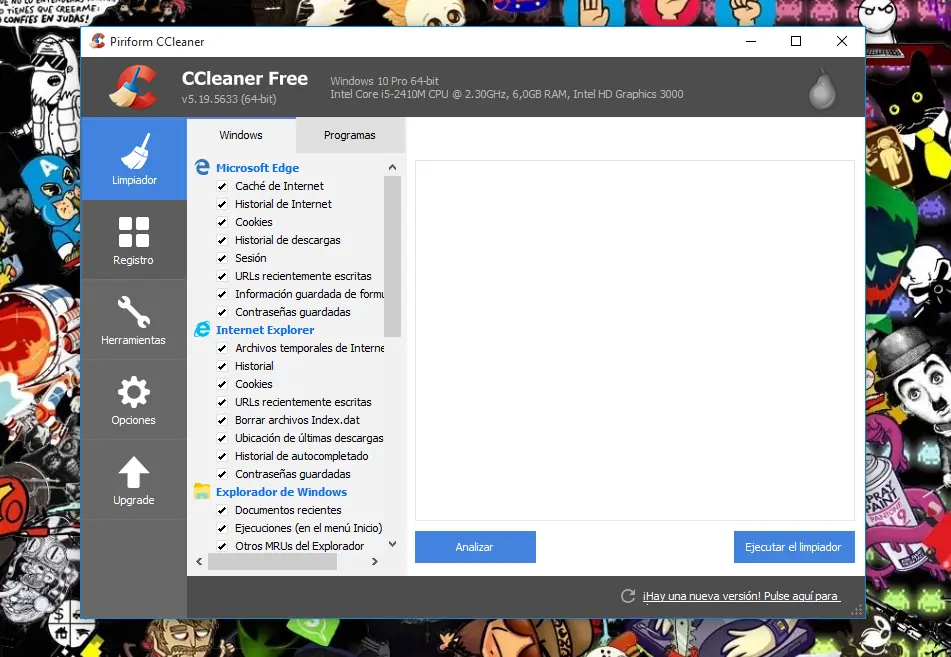
Task: Click Edge URLs recientemente escritas label
Action: (x=303, y=276)
